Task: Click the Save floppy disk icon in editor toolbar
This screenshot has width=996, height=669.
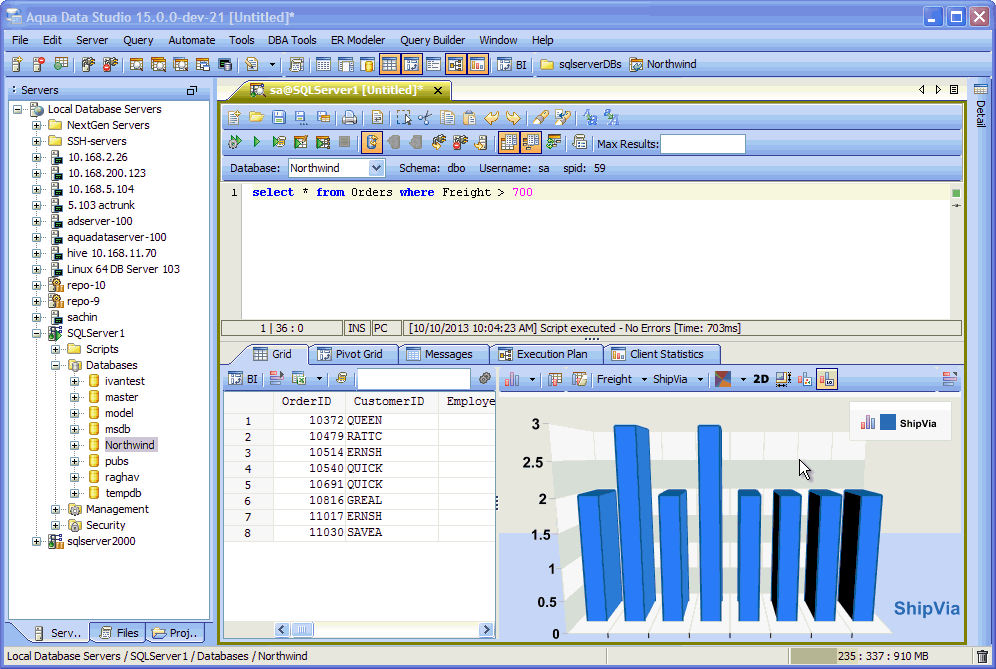Action: [278, 118]
